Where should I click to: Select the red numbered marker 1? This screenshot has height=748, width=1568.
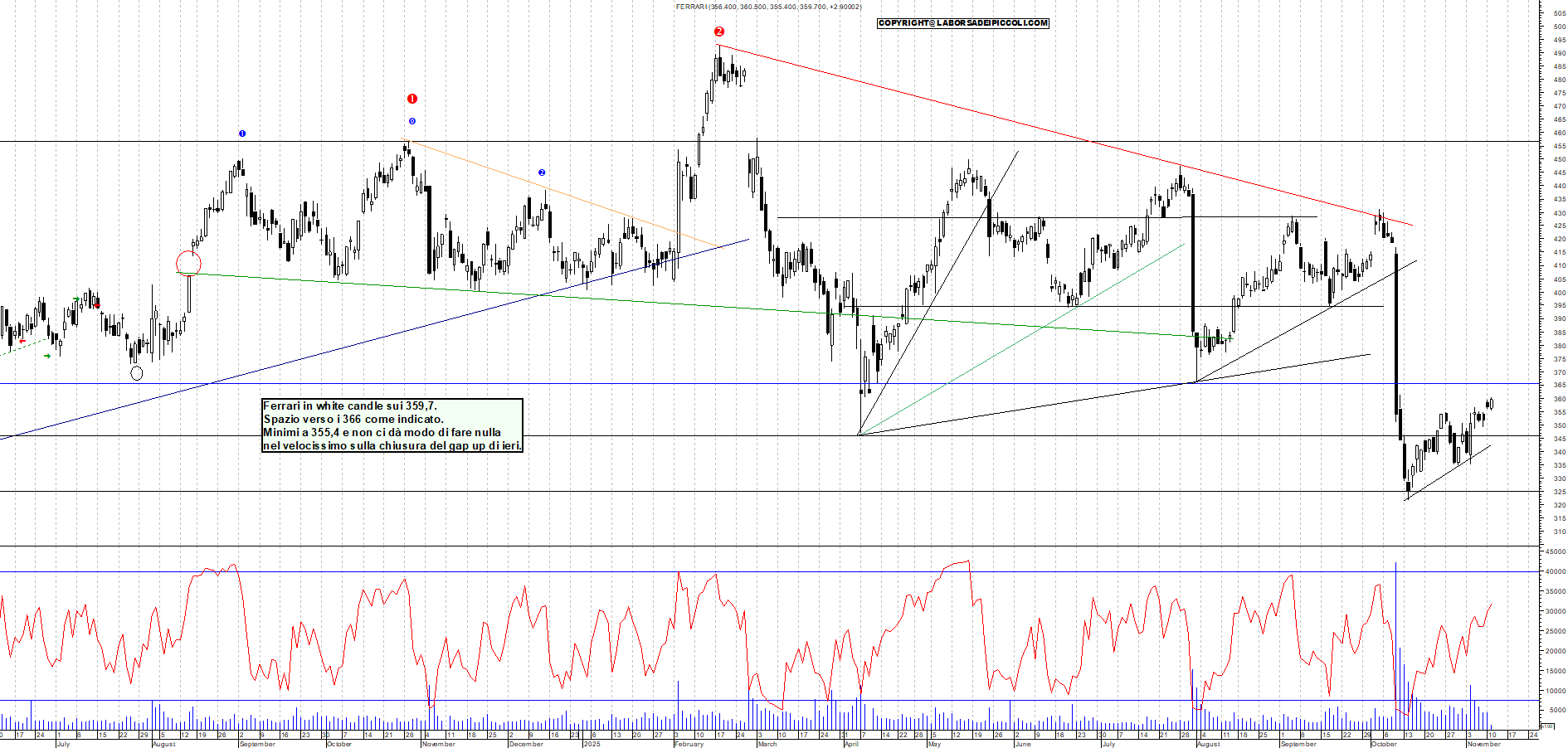pyautogui.click(x=412, y=97)
